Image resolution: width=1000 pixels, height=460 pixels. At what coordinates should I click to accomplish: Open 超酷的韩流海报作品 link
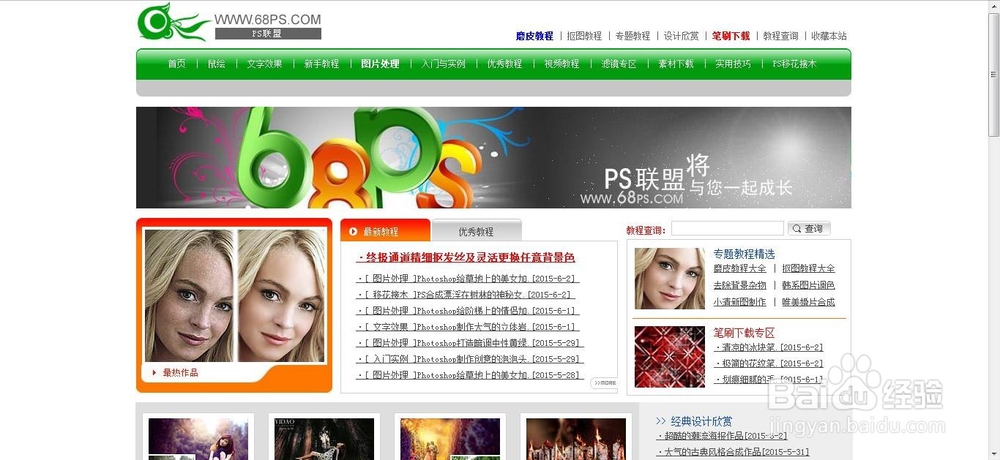click(x=721, y=436)
